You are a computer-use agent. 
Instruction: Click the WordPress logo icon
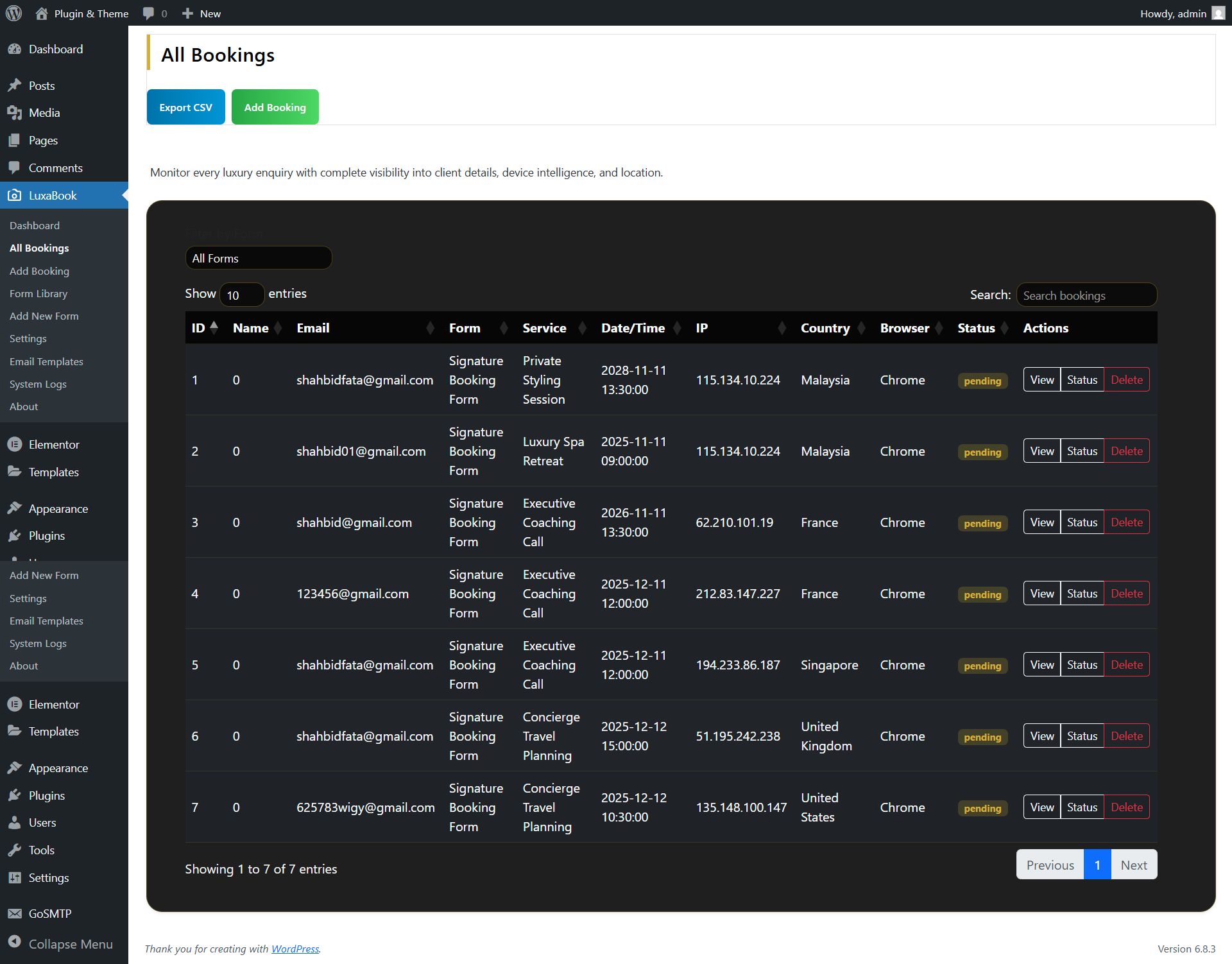[13, 13]
